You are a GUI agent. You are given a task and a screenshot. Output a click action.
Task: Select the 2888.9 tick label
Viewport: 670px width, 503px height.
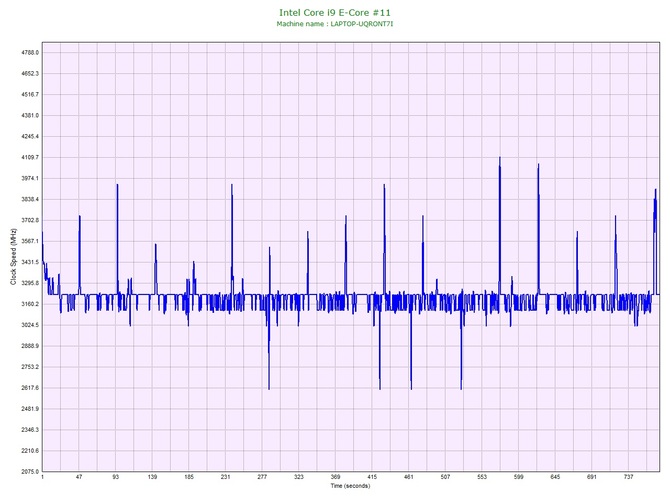coord(30,346)
